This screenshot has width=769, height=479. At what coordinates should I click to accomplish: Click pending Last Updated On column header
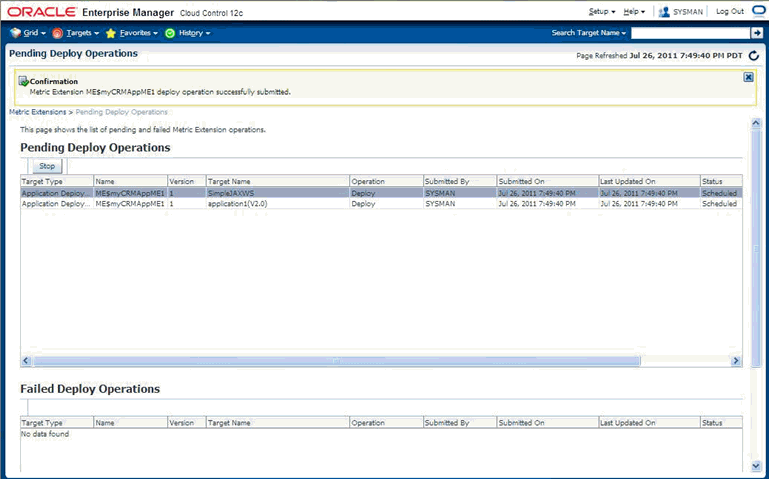(649, 181)
